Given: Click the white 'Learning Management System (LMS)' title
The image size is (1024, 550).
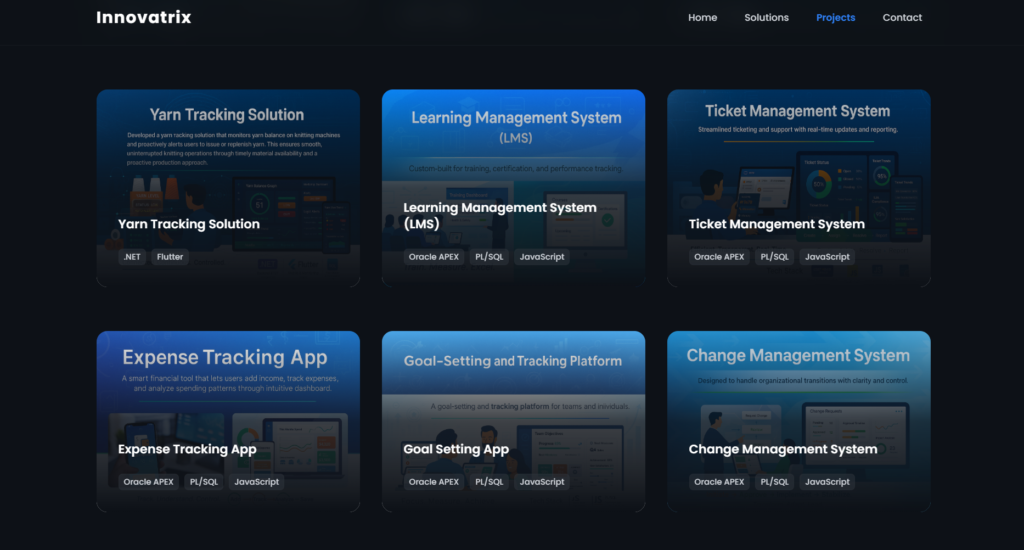Looking at the screenshot, I should pyautogui.click(x=500, y=216).
